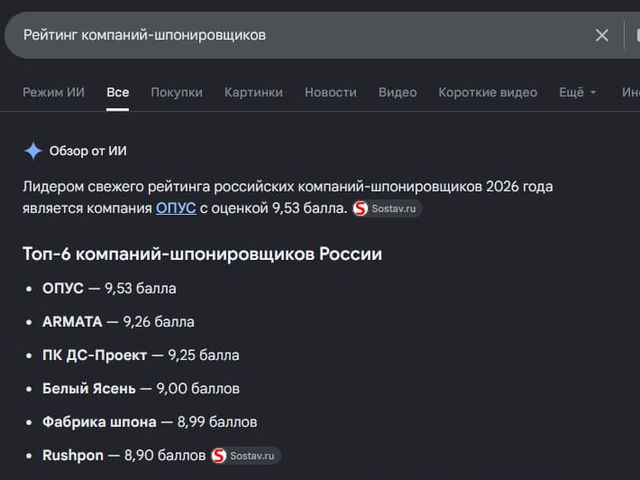Open the Sostav.ru source chip beside Rushpon
This screenshot has width=640, height=480.
coord(246,456)
